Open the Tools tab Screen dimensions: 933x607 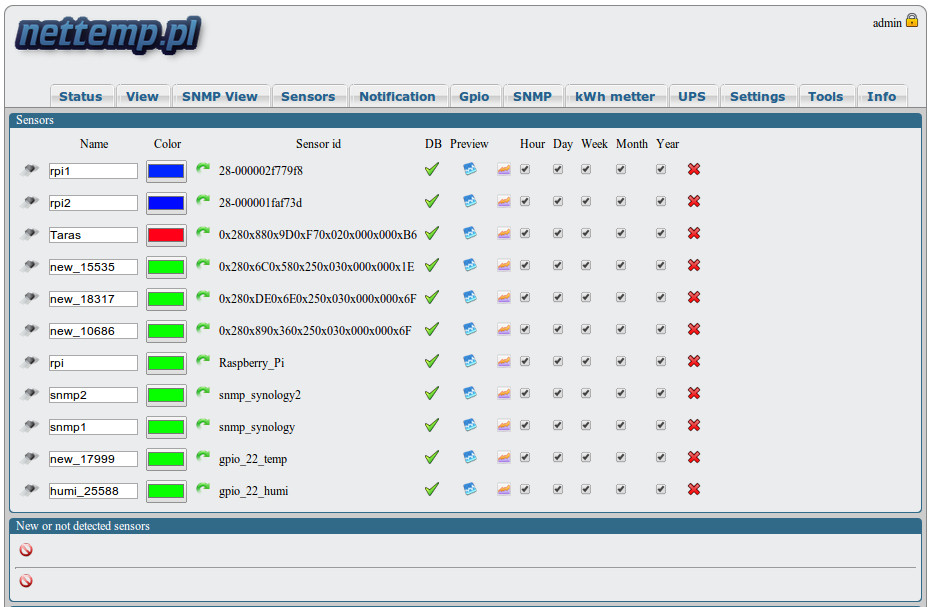(825, 96)
